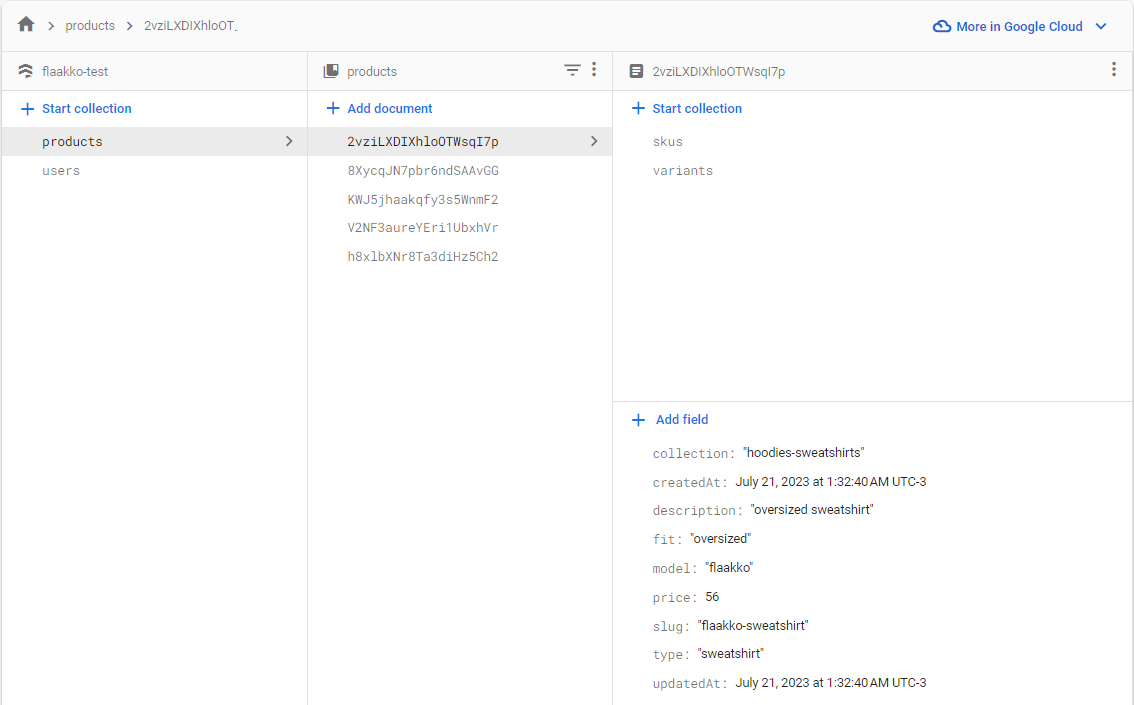Image resolution: width=1134 pixels, height=705 pixels.
Task: Expand the products collection chevron
Action: point(289,141)
